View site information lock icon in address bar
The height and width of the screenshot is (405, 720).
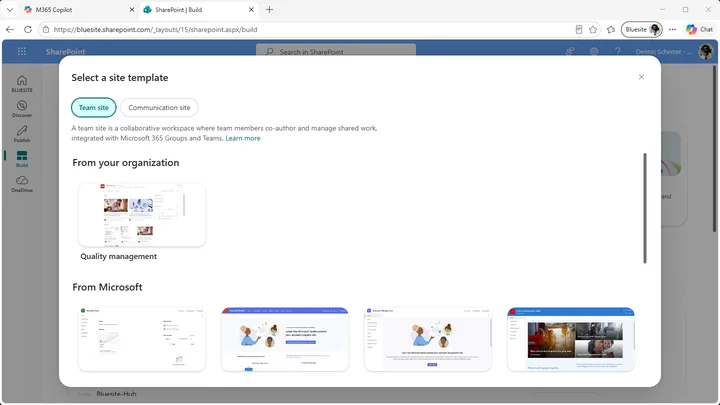46,29
